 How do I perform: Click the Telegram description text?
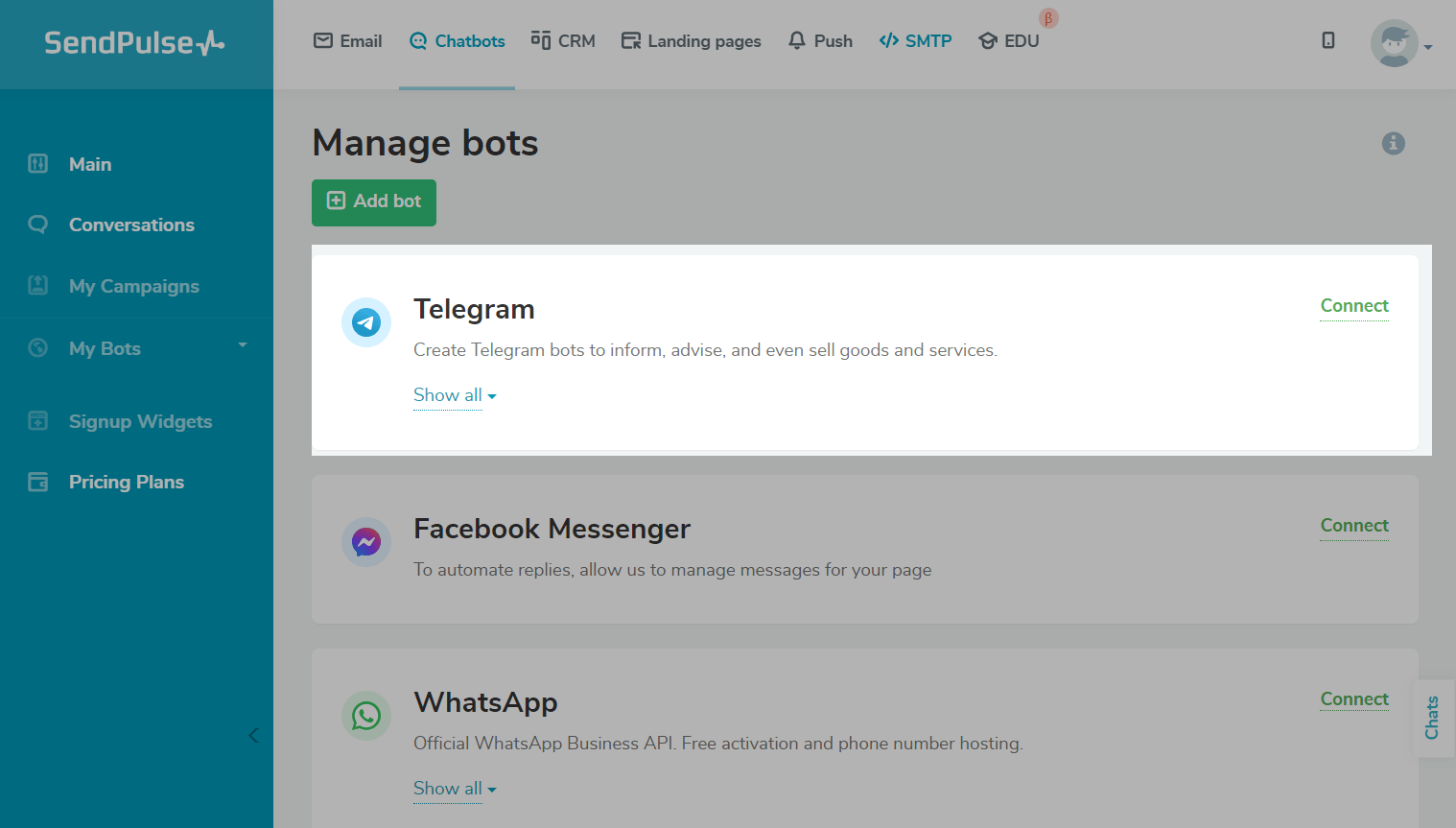click(x=705, y=350)
